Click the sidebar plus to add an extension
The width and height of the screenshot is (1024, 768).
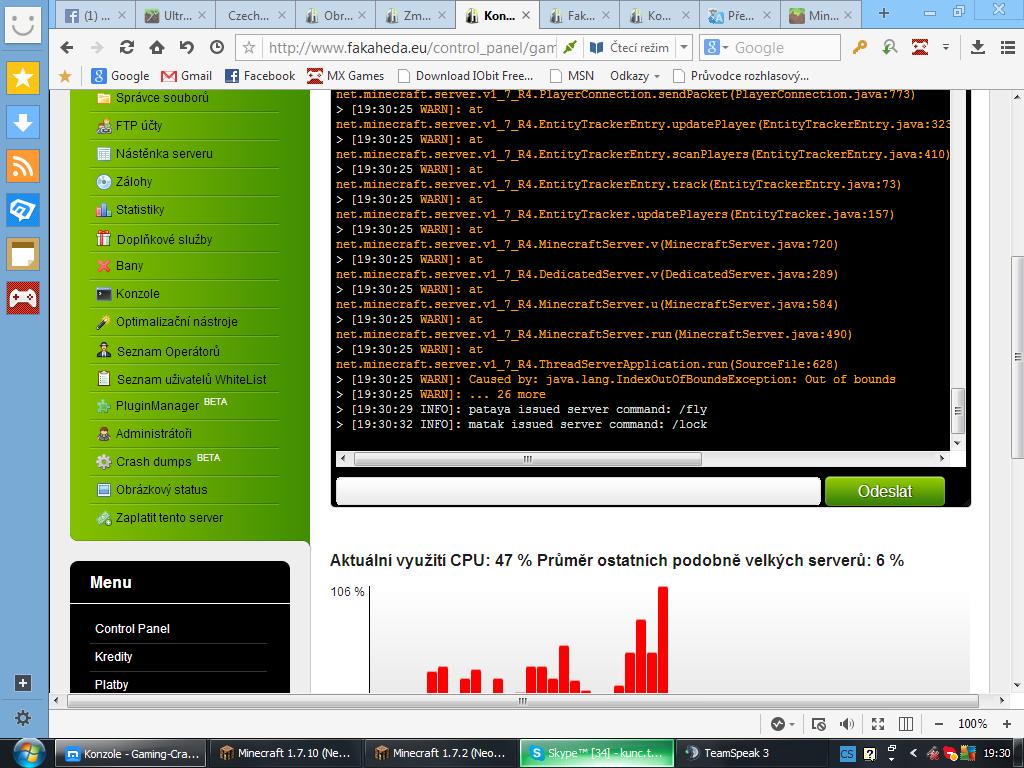click(23, 683)
